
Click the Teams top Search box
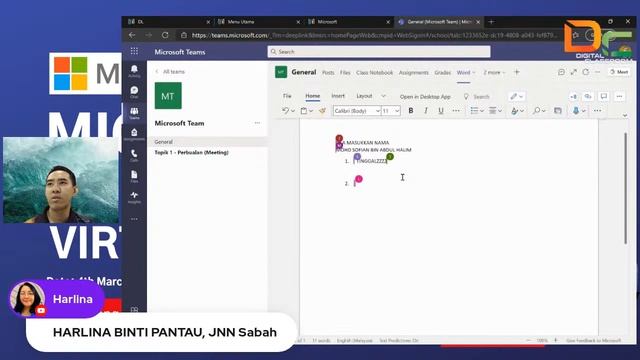point(379,51)
